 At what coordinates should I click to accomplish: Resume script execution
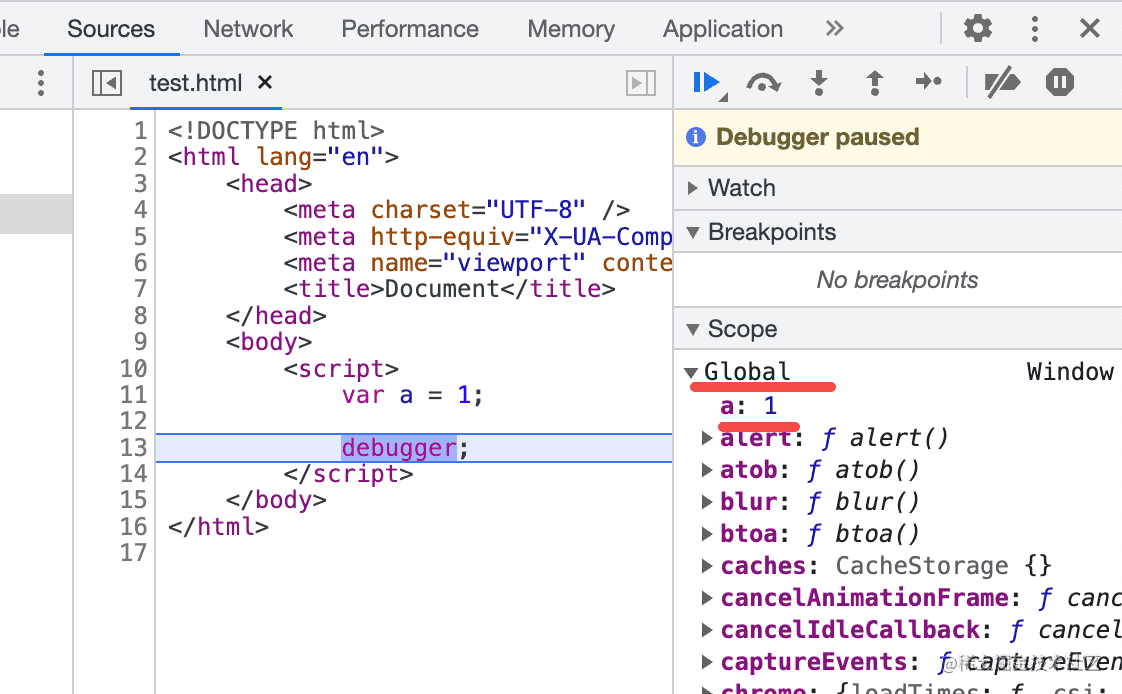tap(706, 82)
